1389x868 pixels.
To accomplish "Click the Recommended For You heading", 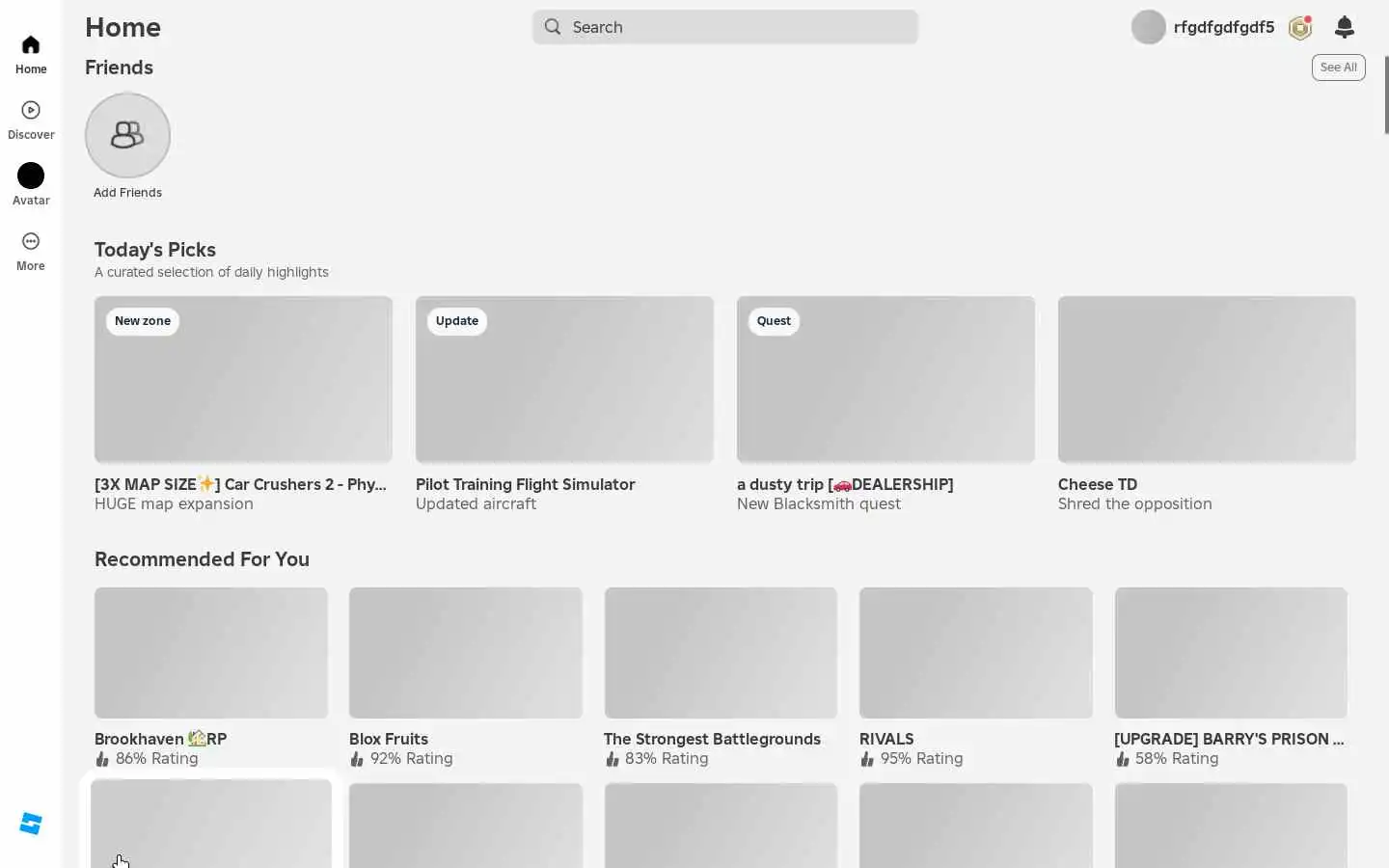I will click(x=202, y=559).
